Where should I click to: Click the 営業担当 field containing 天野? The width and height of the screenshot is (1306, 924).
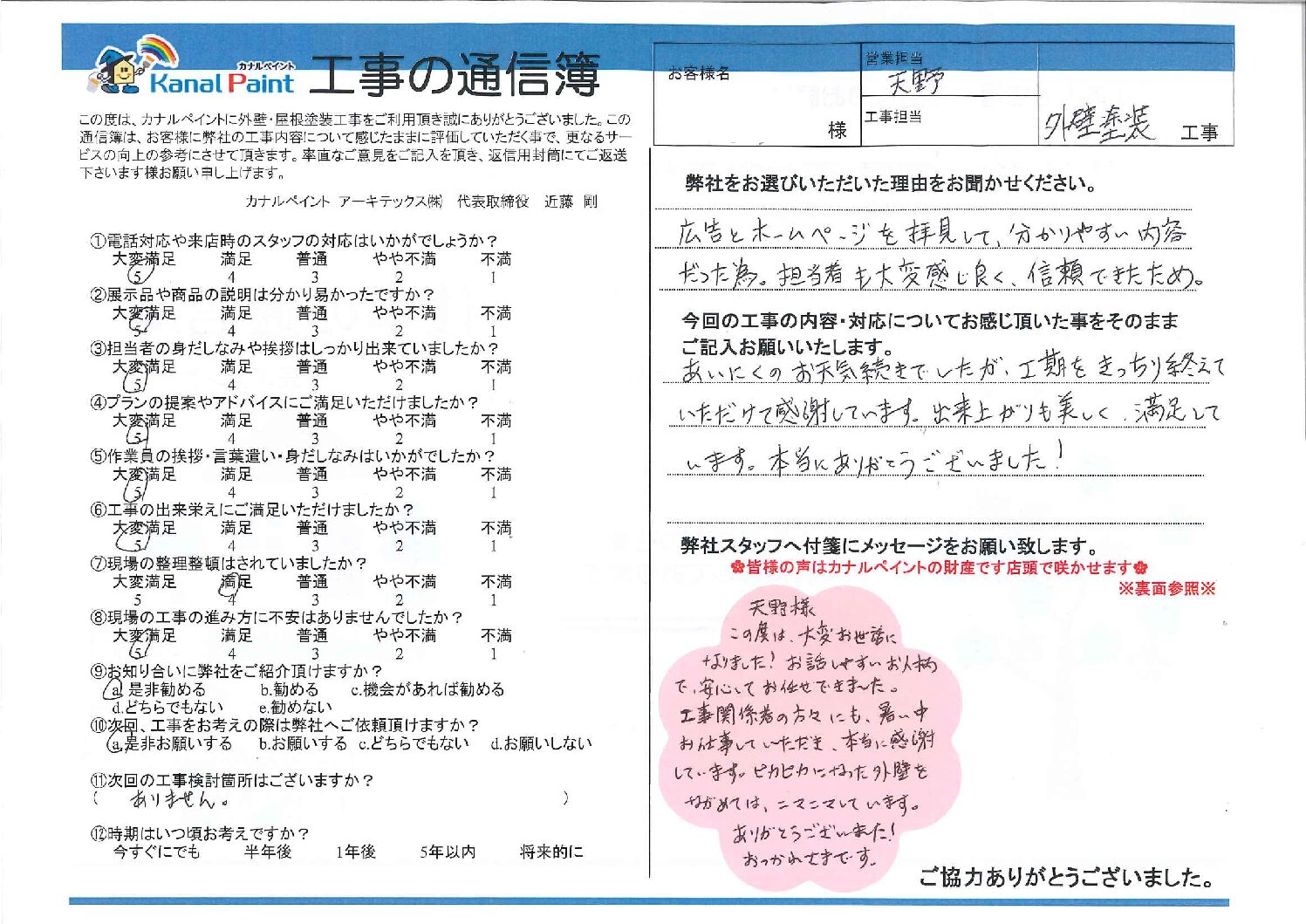(949, 77)
